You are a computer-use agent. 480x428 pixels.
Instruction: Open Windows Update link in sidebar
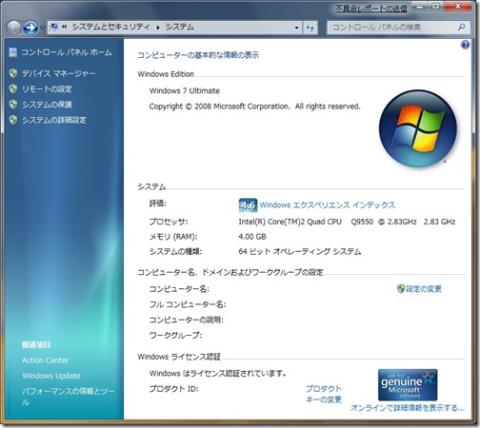point(51,376)
